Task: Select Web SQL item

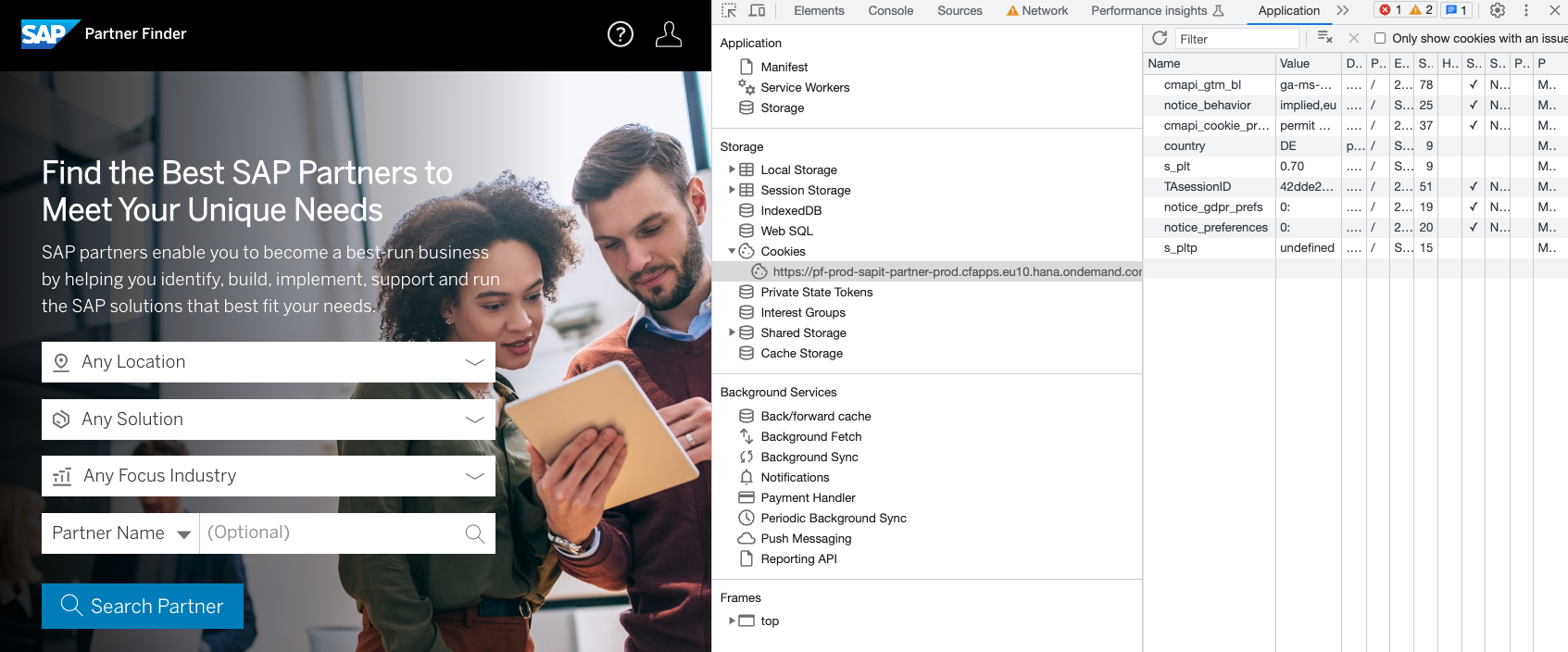Action: click(x=786, y=231)
